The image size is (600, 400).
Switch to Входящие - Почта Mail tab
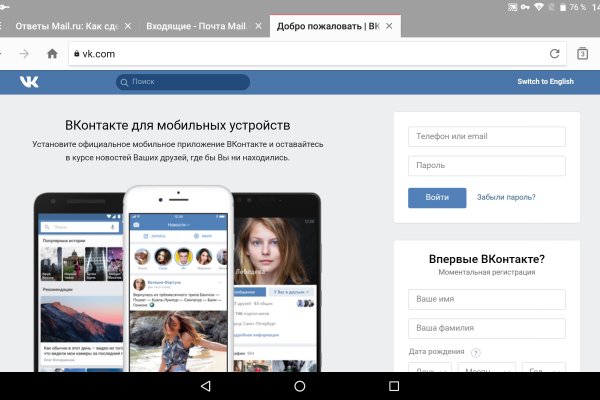[195, 24]
